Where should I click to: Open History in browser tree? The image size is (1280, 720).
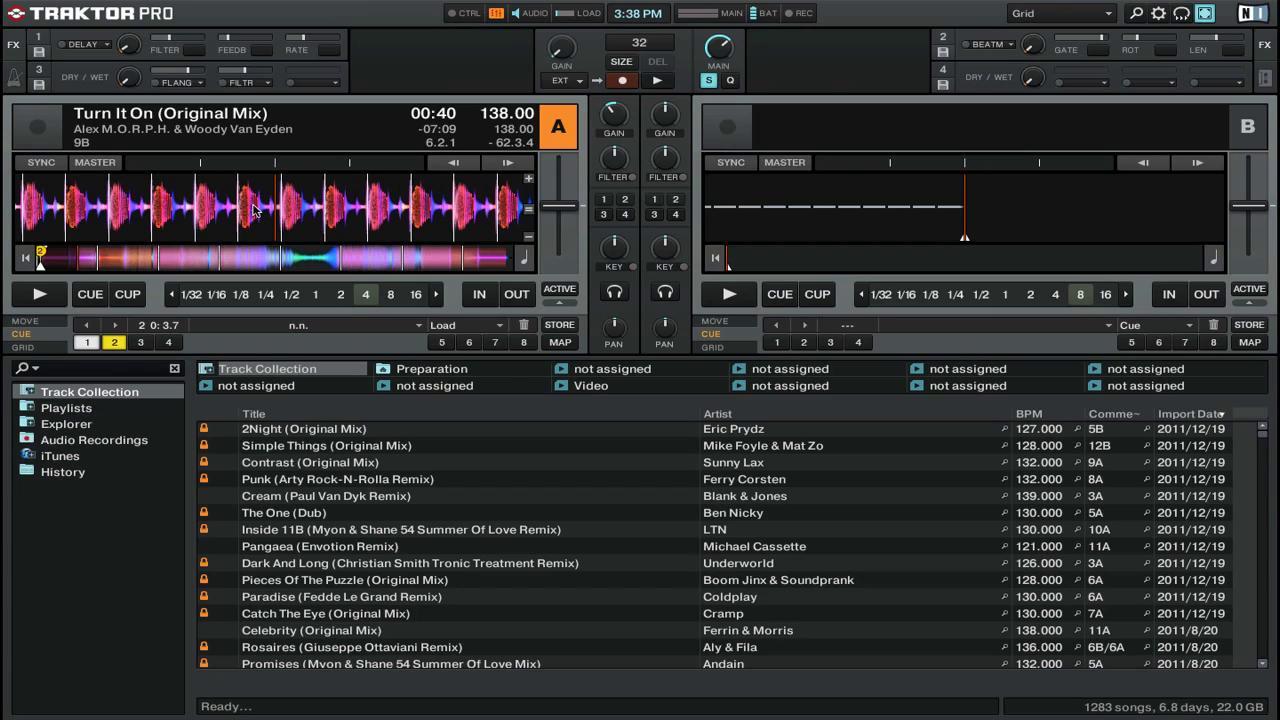click(x=62, y=472)
